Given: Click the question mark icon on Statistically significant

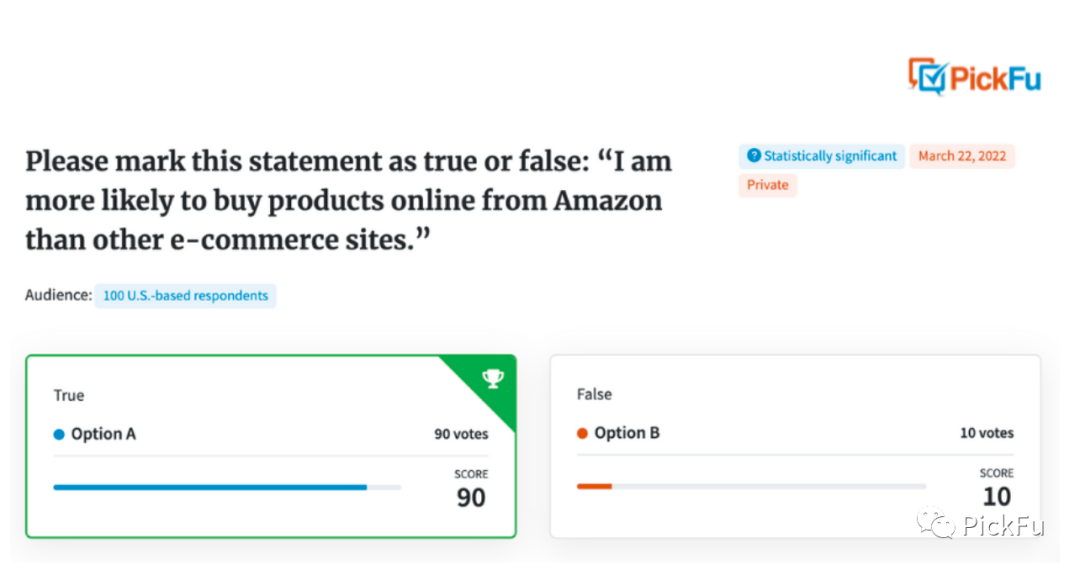Looking at the screenshot, I should pyautogui.click(x=754, y=156).
